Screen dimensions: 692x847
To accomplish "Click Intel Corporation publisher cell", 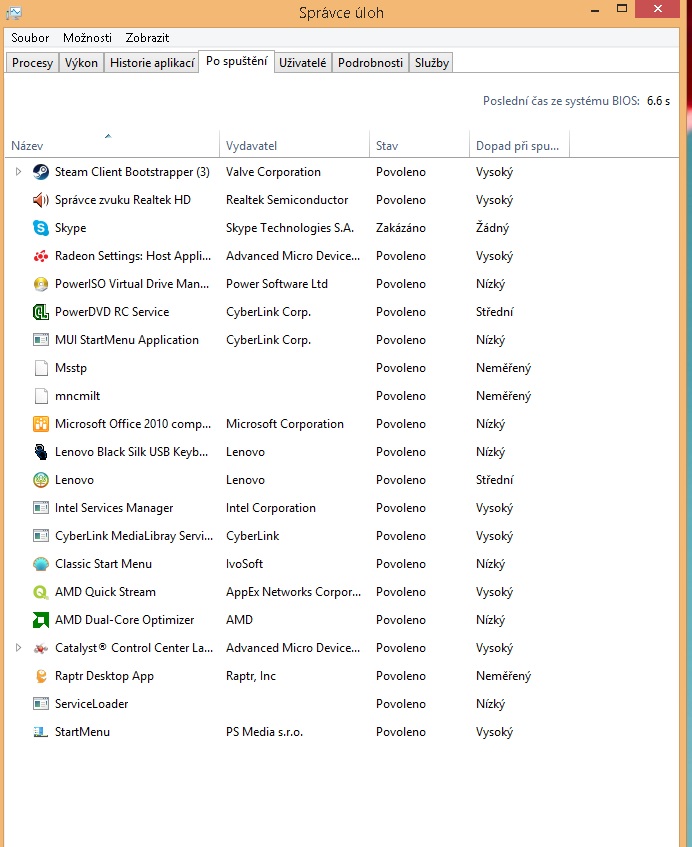I will click(271, 508).
